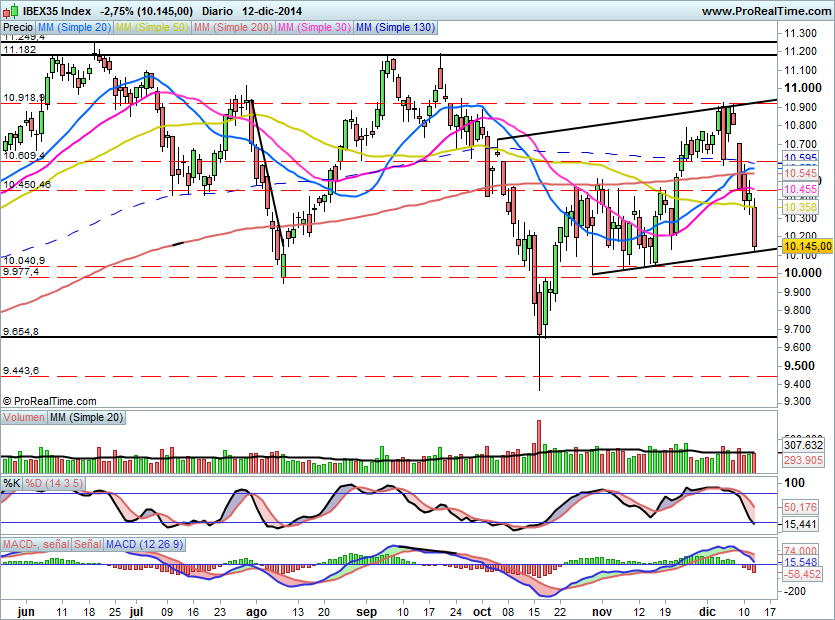Click the jun month label on time axis
The image size is (835, 620).
[26, 611]
